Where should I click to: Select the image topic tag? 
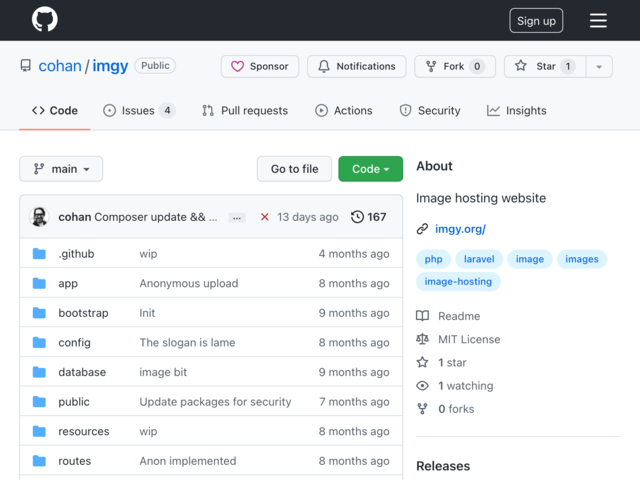coord(529,259)
